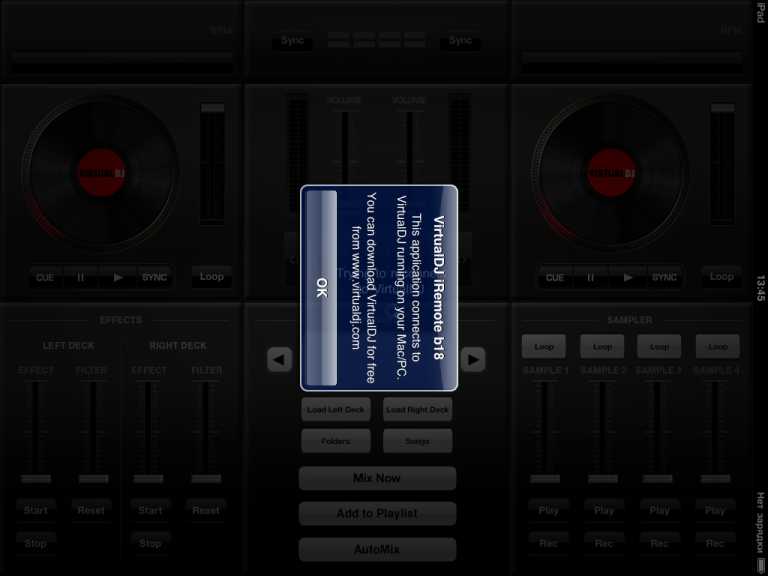Record into sampler slot 3
The height and width of the screenshot is (576, 768).
pyautogui.click(x=659, y=543)
